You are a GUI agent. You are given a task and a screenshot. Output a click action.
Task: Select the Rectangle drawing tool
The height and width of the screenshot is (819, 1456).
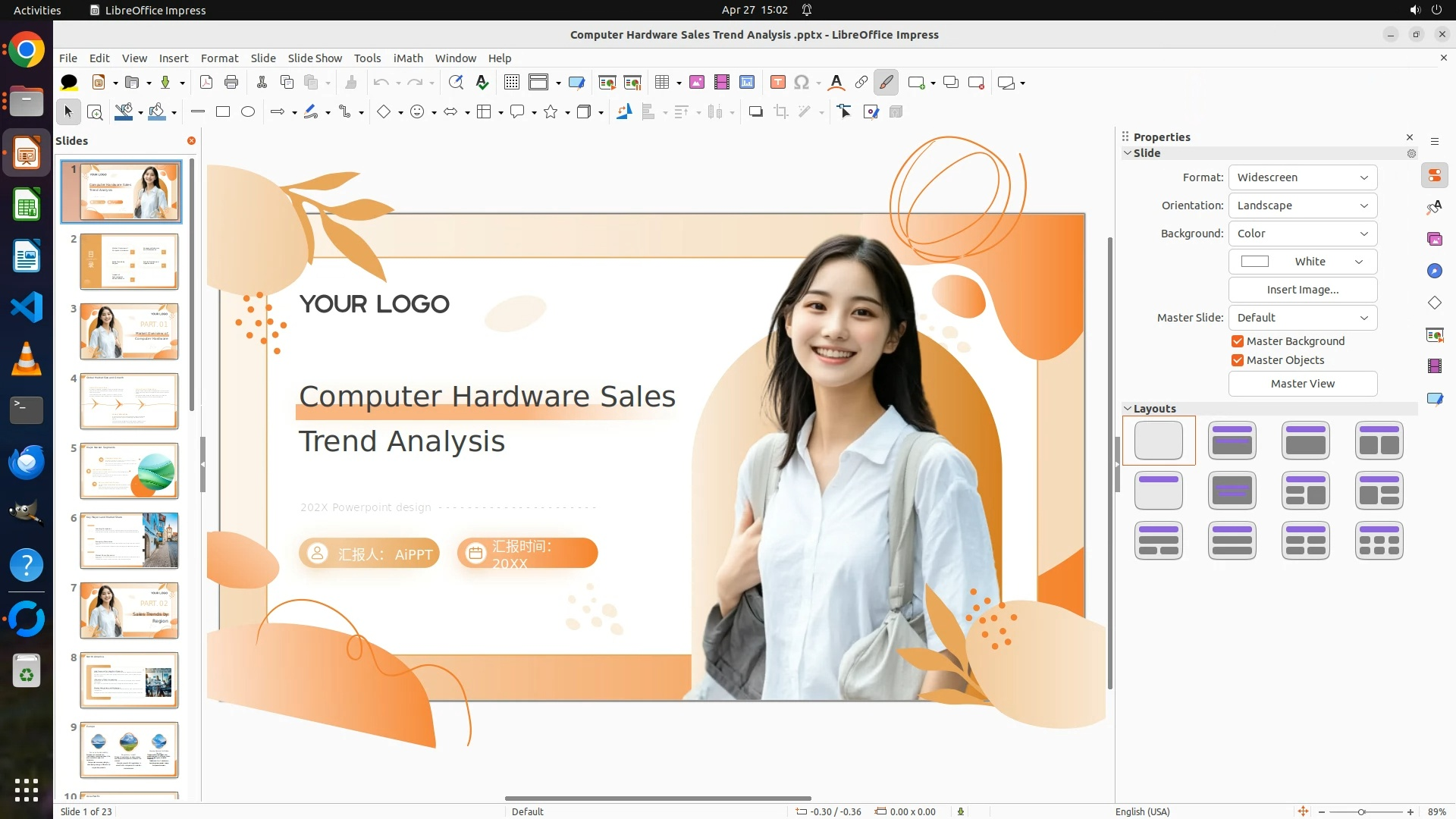(223, 112)
